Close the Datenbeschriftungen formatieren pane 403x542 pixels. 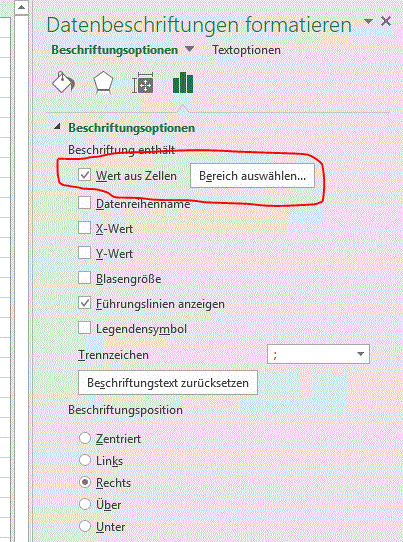click(x=386, y=21)
